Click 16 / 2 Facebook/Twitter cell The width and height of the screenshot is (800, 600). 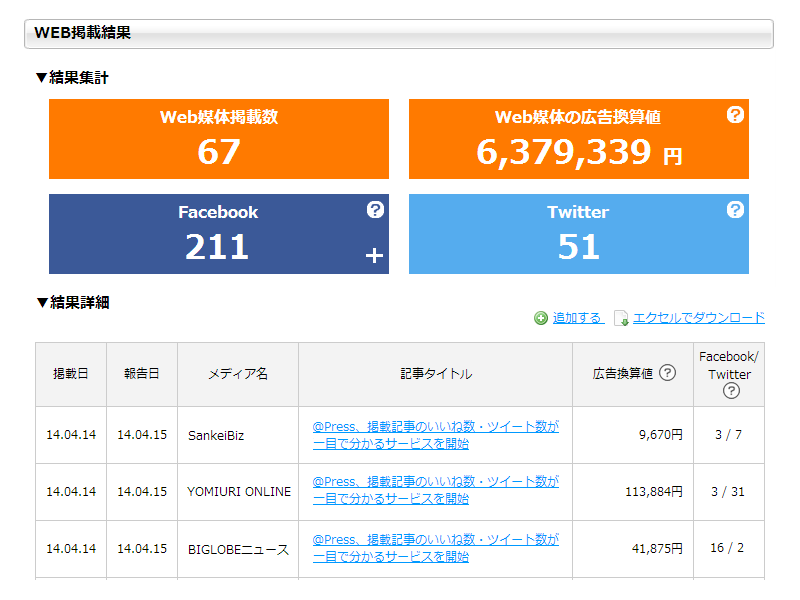(x=729, y=548)
